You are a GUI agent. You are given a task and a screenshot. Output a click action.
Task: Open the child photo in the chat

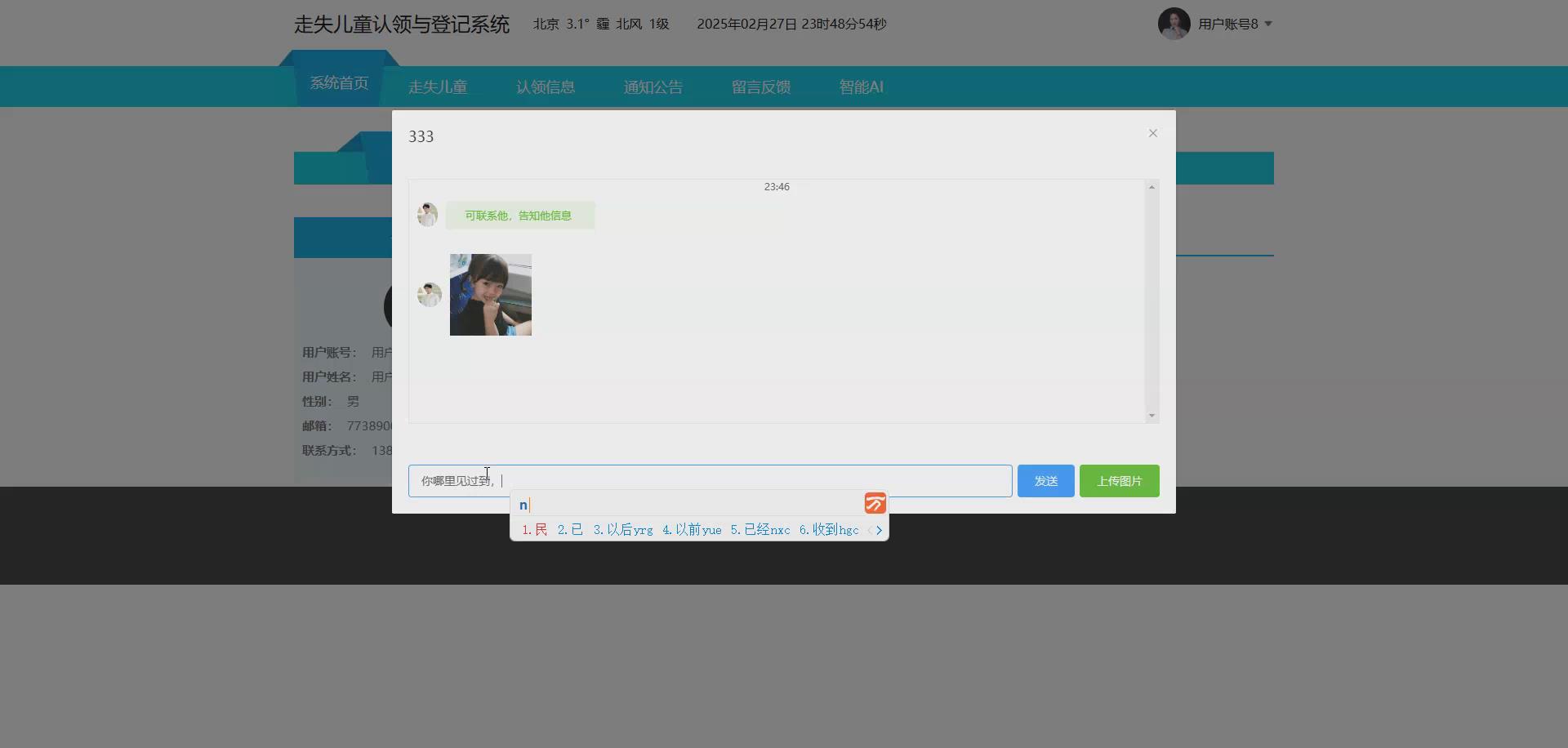490,295
